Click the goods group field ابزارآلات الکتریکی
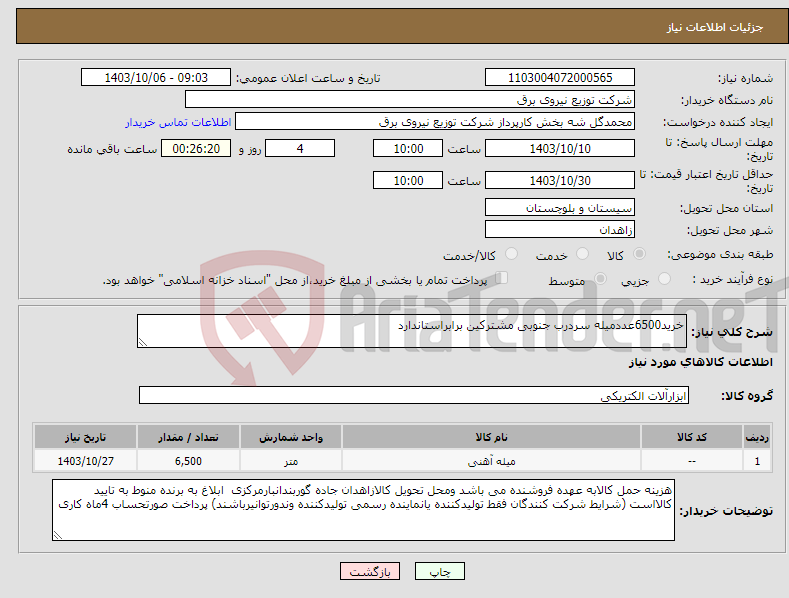Viewport: 789px width, 598px height. pos(414,395)
